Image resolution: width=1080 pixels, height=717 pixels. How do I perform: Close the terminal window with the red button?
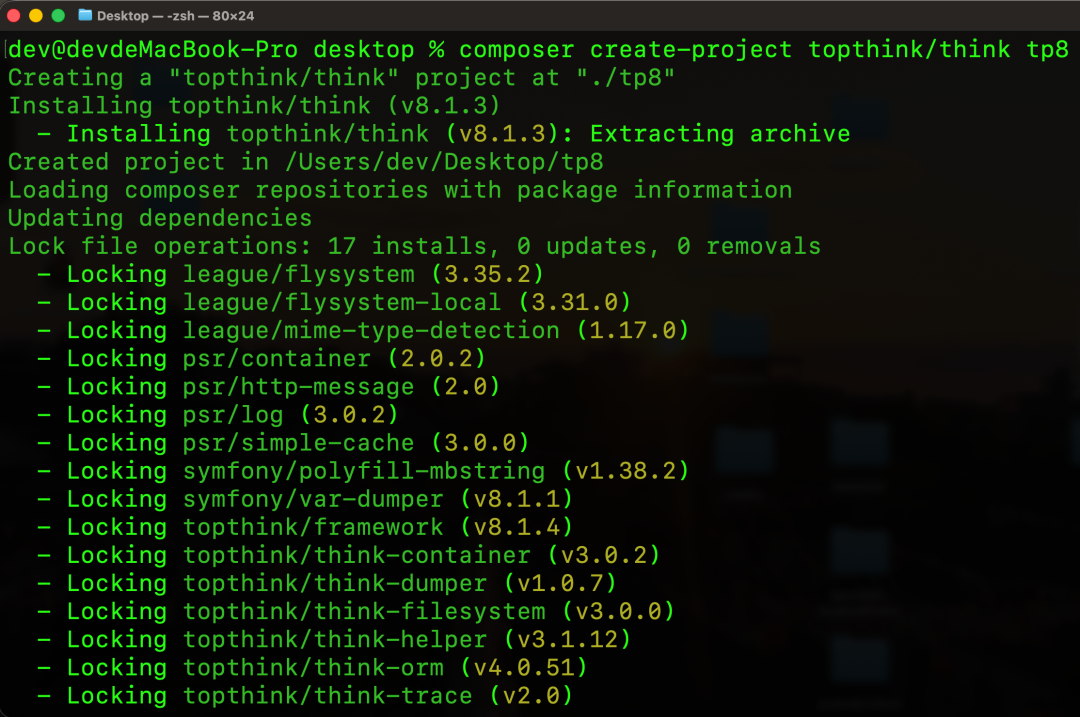coord(14,15)
